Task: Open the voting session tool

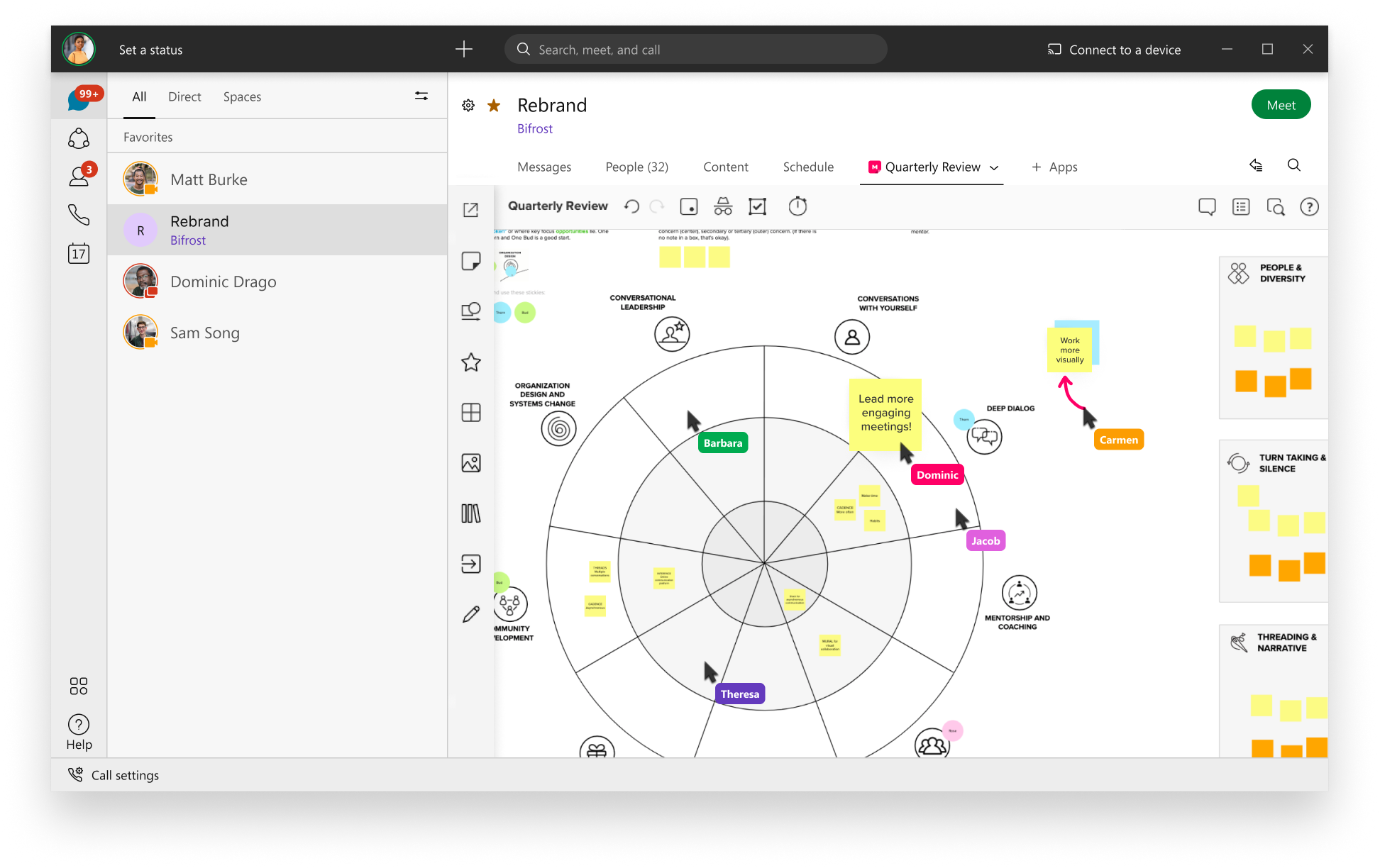Action: [x=757, y=206]
